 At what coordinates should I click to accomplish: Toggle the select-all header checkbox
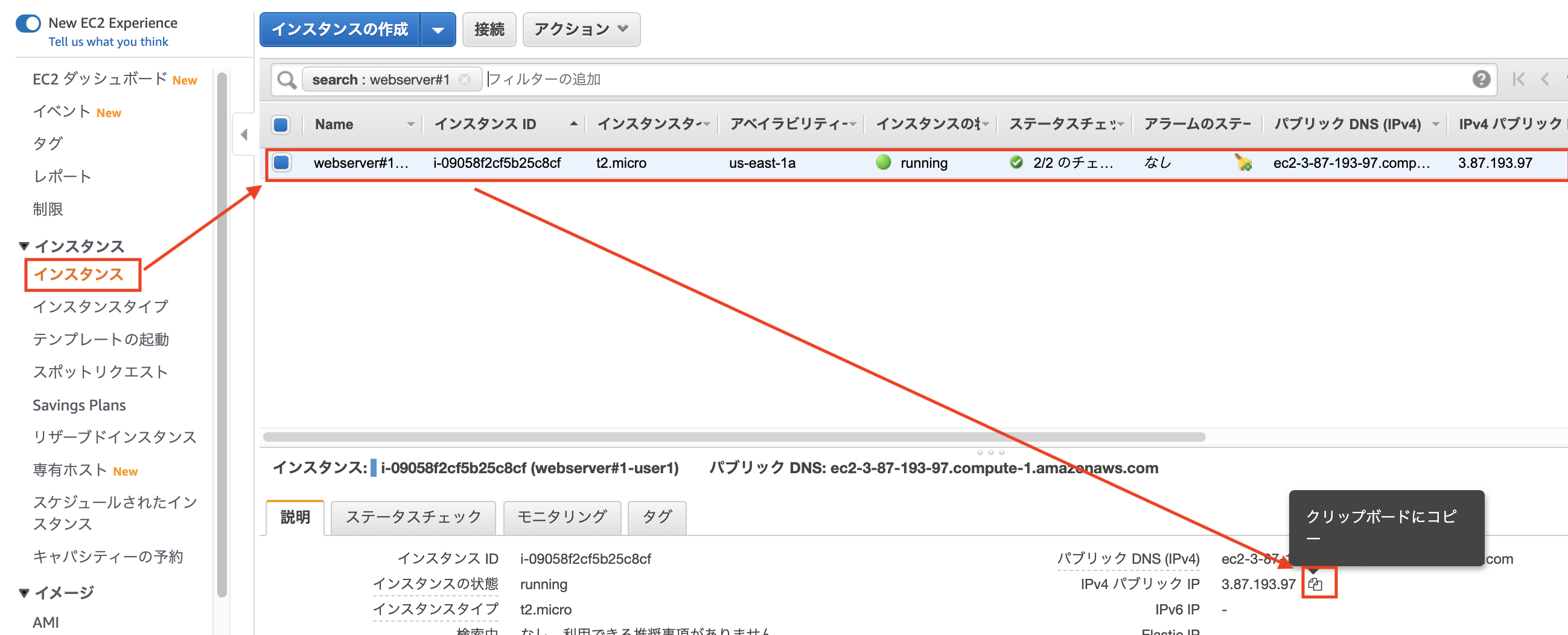[281, 125]
